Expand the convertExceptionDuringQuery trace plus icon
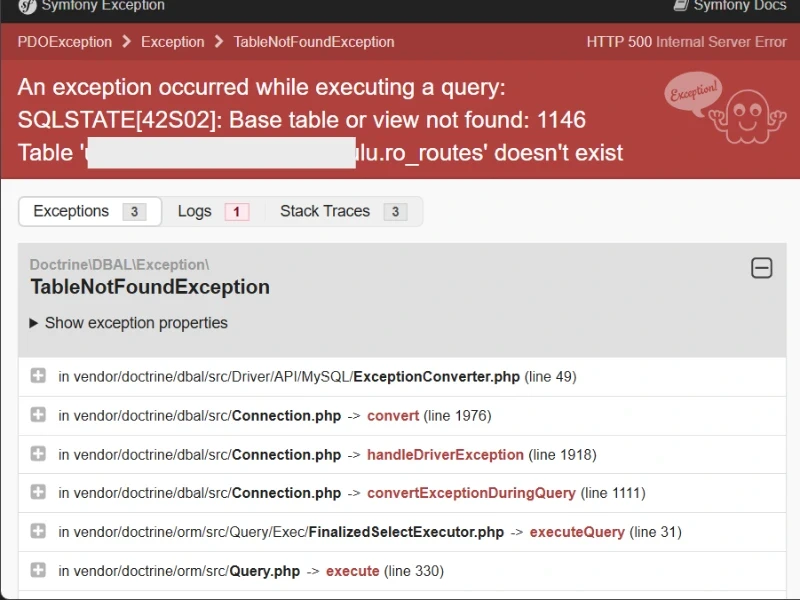 click(x=38, y=492)
